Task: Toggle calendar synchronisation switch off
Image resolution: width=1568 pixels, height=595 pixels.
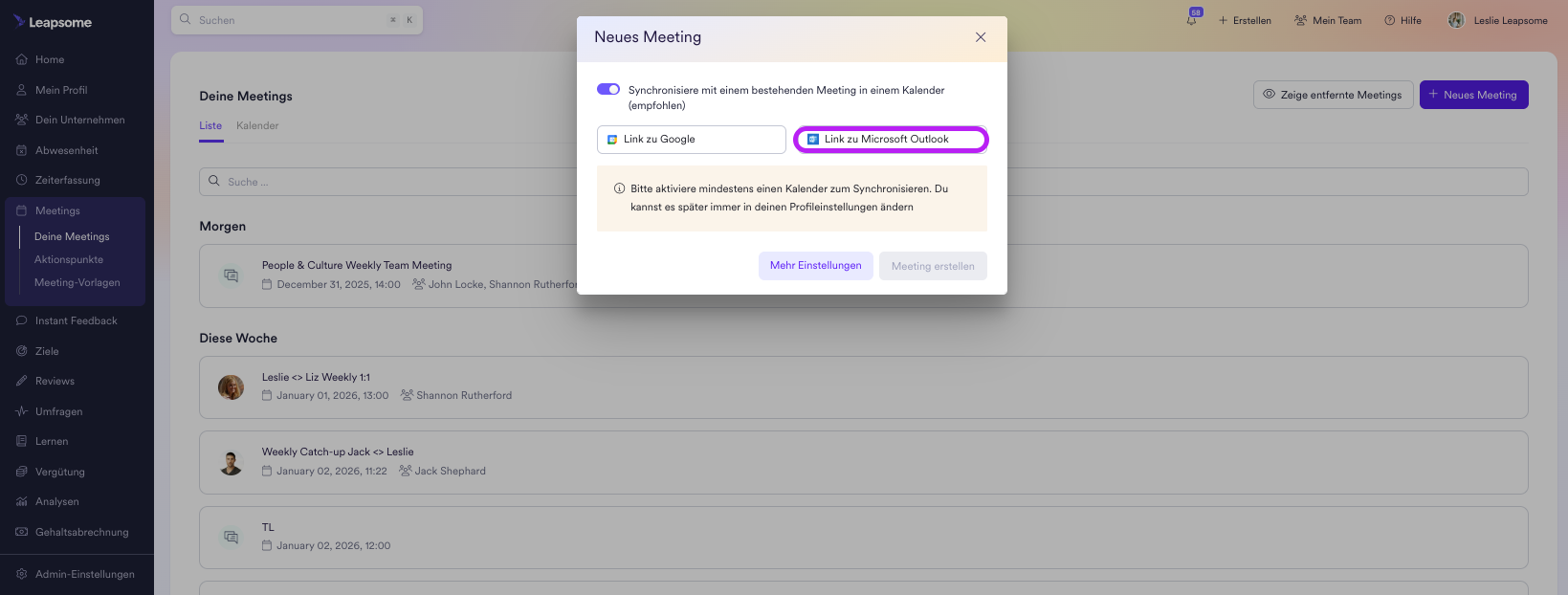Action: pyautogui.click(x=608, y=89)
